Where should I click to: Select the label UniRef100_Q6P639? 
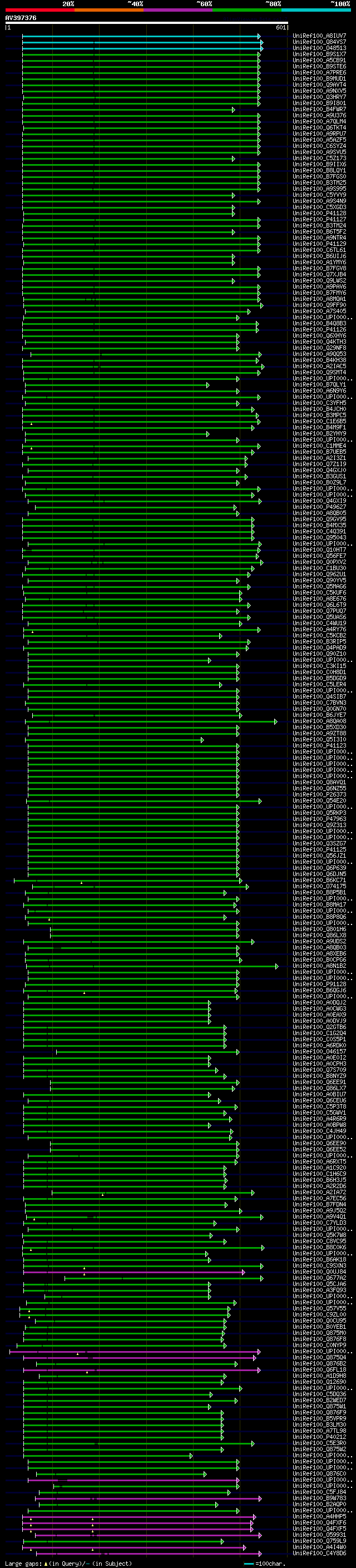(x=319, y=867)
